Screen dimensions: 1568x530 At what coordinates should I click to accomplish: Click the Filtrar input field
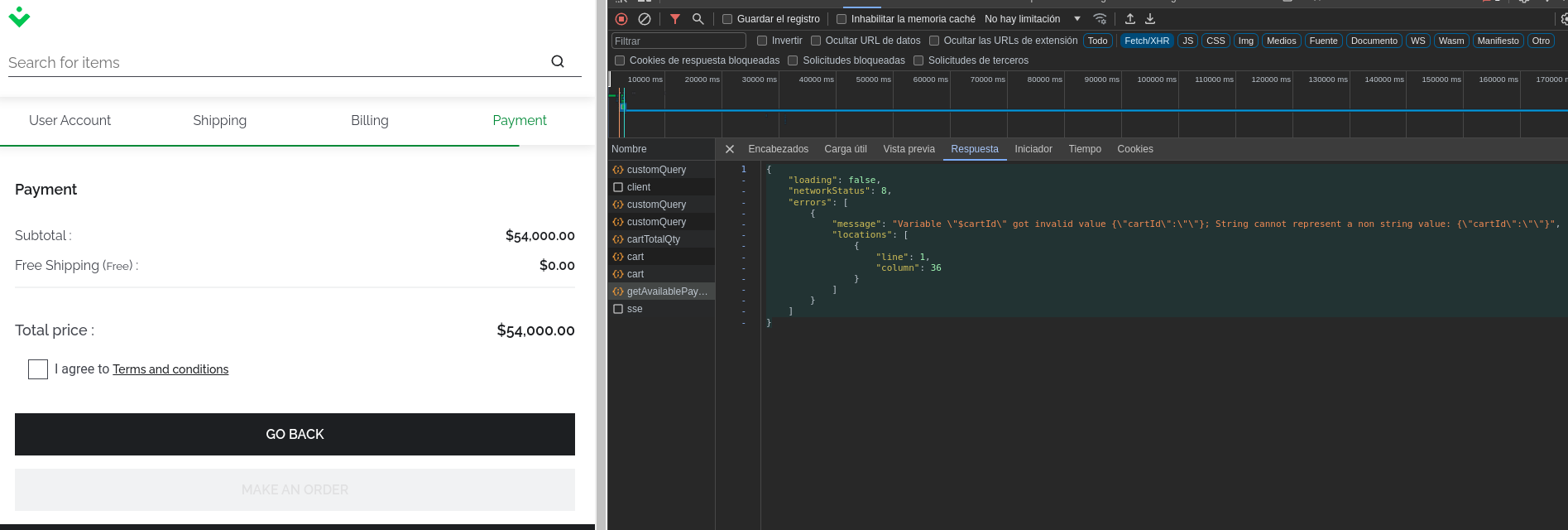[679, 41]
